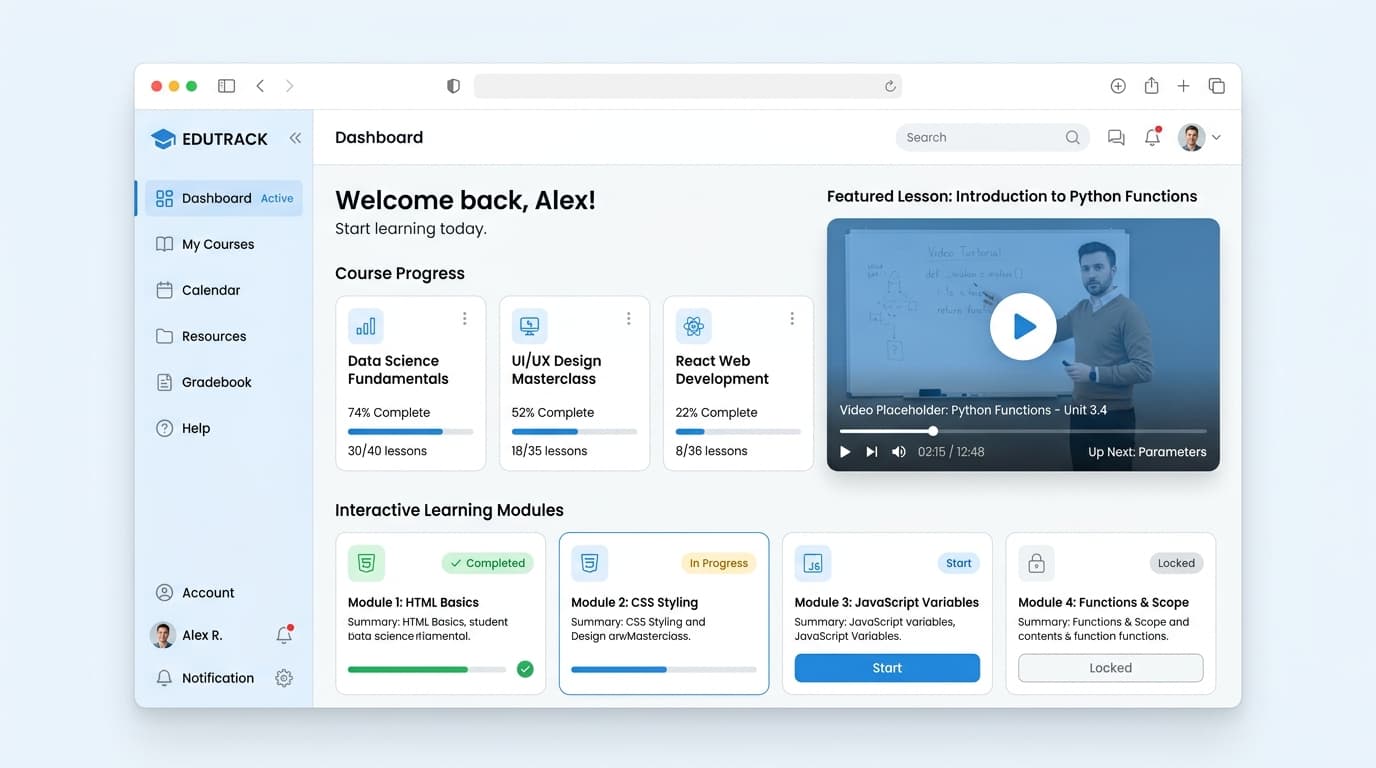Toggle the browser sidebar panel icon

226,86
